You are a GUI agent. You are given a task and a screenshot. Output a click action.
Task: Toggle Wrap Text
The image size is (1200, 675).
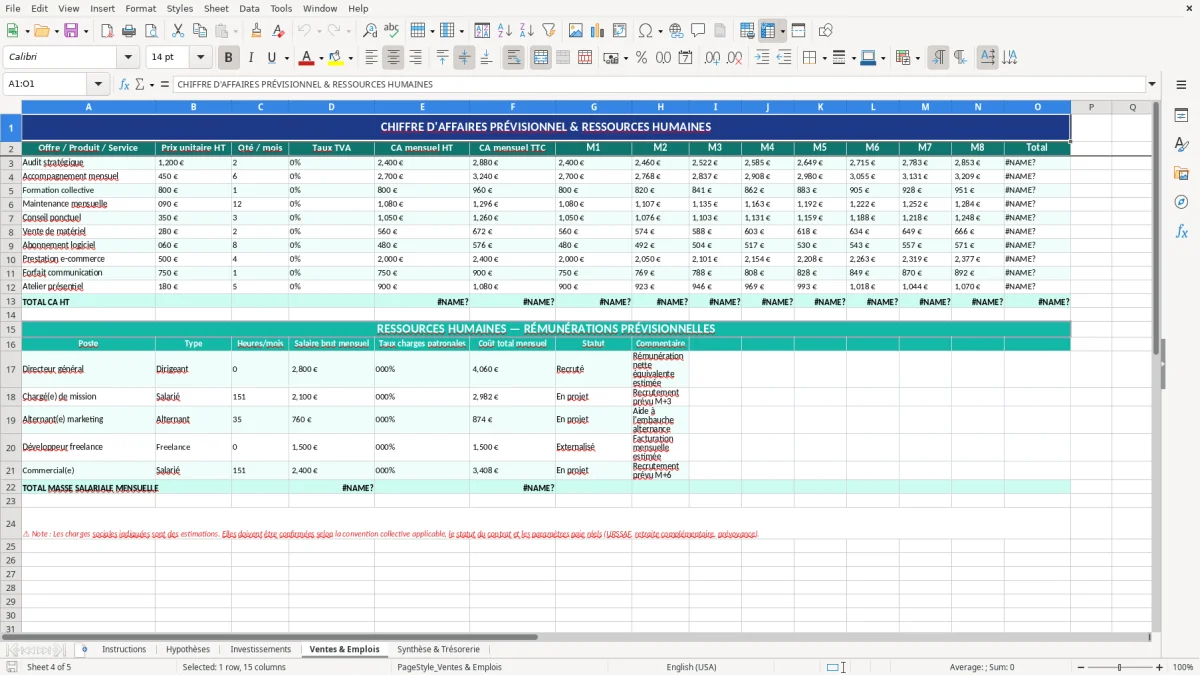(514, 58)
